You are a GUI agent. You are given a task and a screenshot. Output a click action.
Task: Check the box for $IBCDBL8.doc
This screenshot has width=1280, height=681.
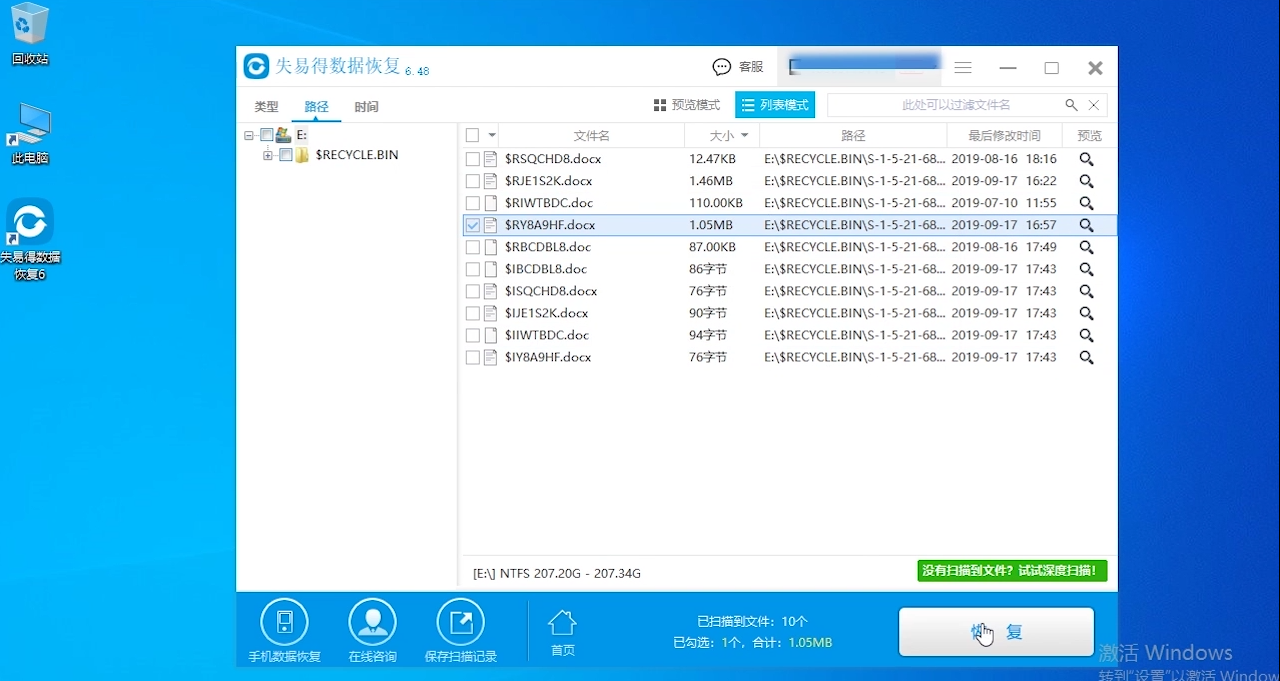pos(472,269)
